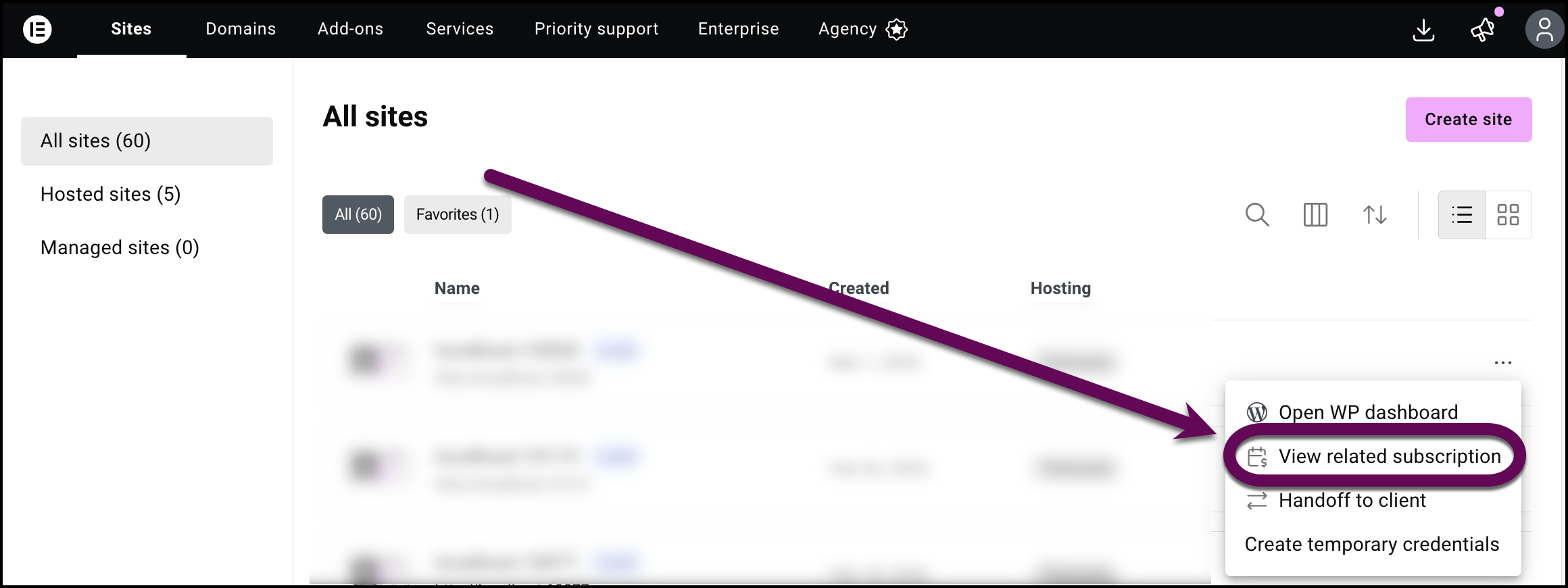
Task: Select the Favorites (1) filter
Action: (x=458, y=214)
